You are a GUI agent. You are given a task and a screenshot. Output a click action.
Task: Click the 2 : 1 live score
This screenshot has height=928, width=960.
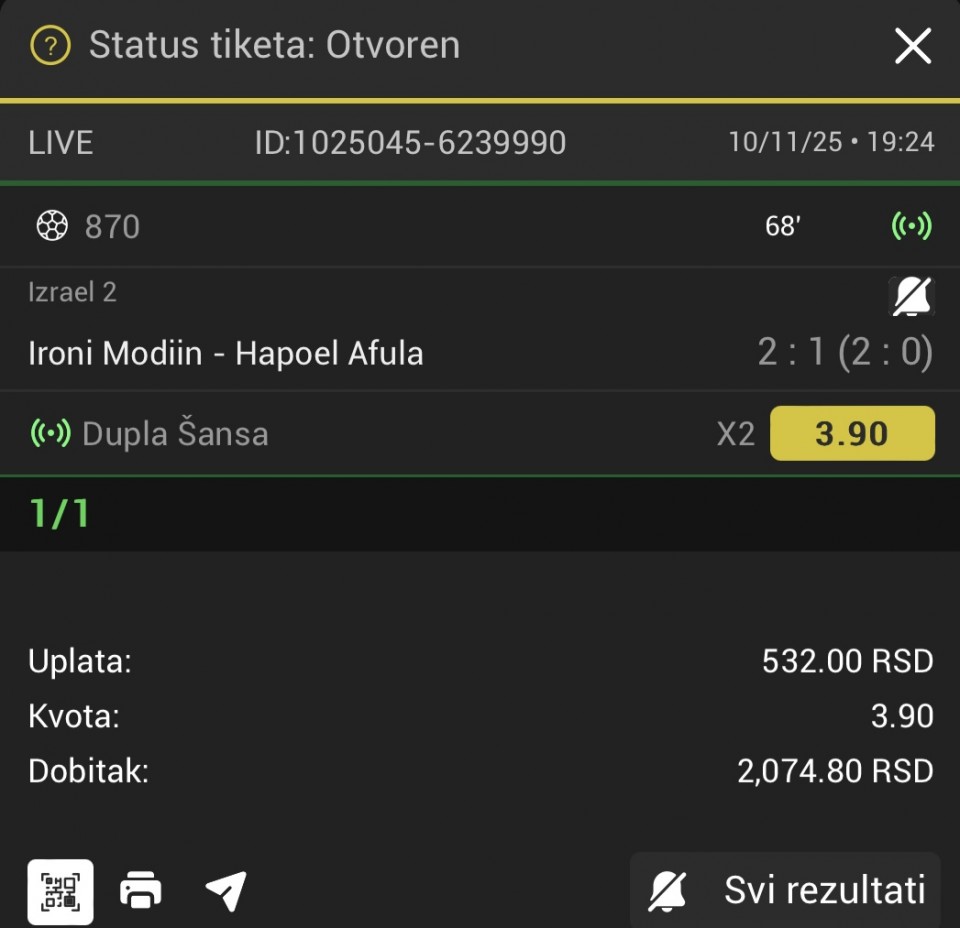[x=792, y=353]
